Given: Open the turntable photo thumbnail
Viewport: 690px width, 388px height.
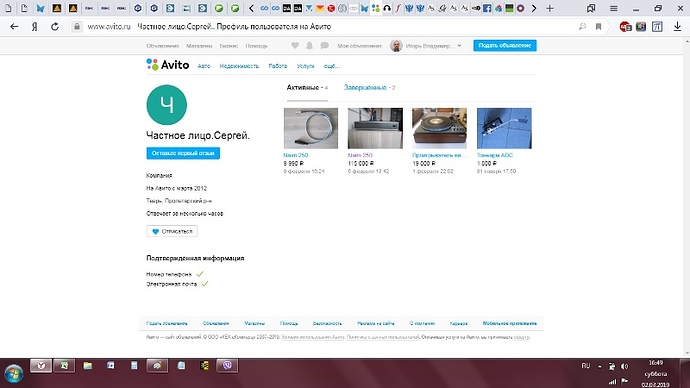Looking at the screenshot, I should [439, 128].
